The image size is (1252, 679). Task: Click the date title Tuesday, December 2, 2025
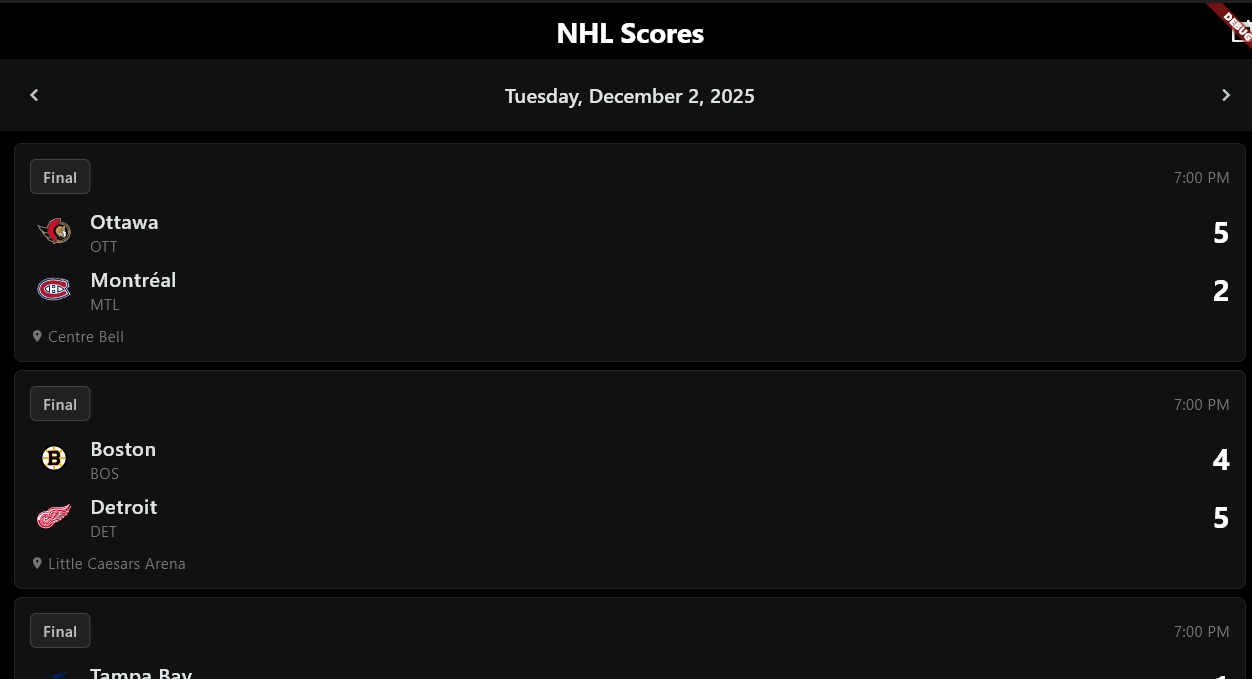[x=630, y=95]
